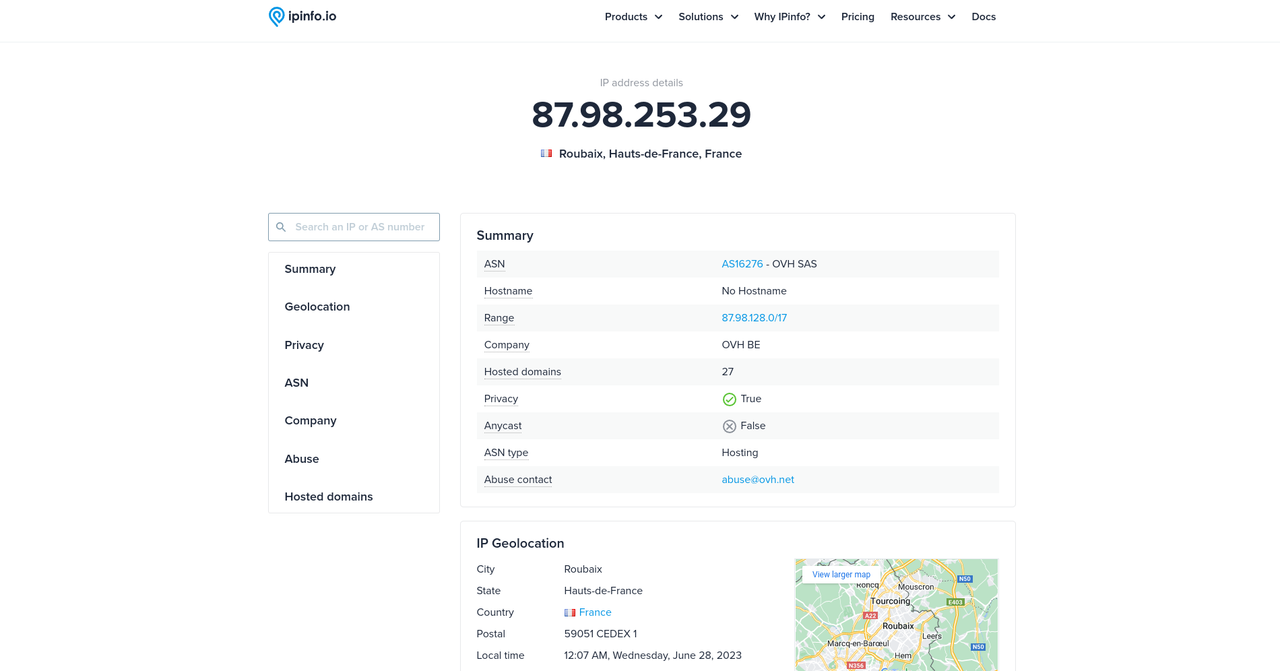
Task: Jump to the Company section in sidebar
Action: [310, 421]
